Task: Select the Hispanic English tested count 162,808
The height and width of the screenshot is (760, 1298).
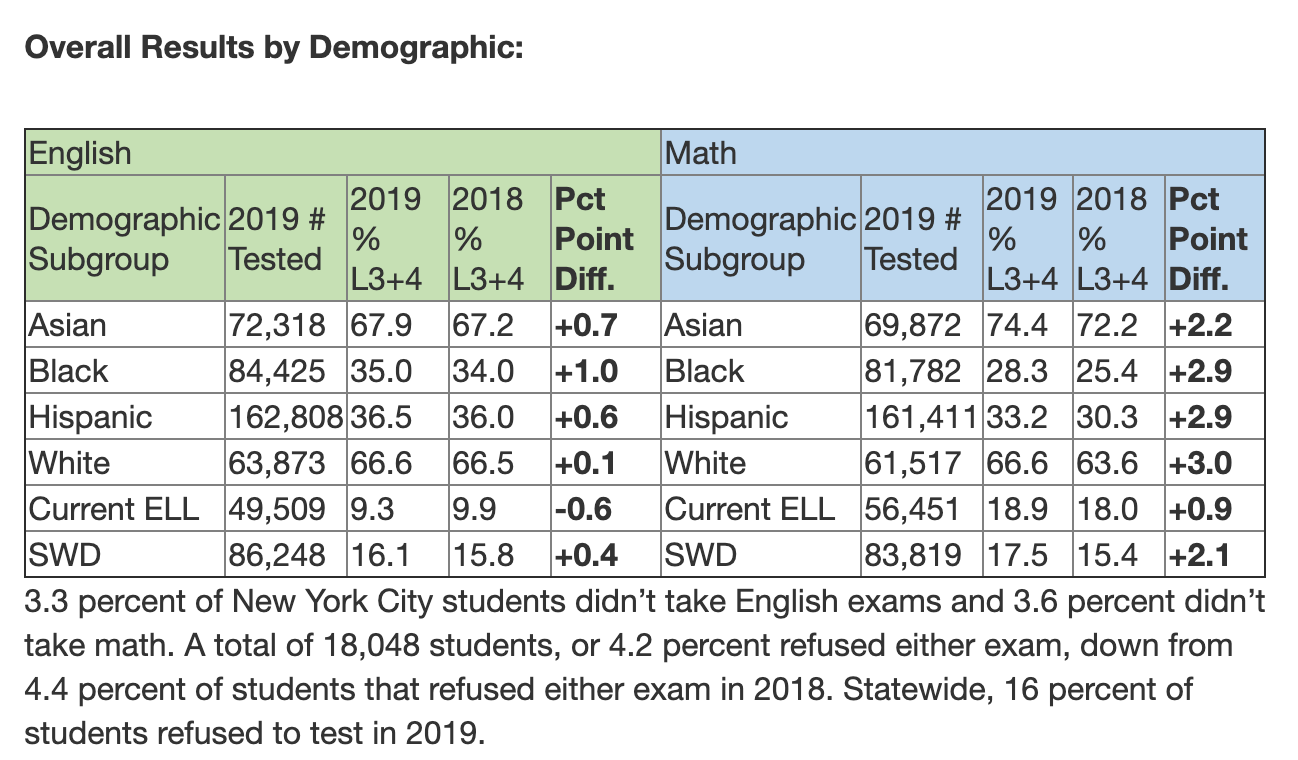Action: point(286,417)
